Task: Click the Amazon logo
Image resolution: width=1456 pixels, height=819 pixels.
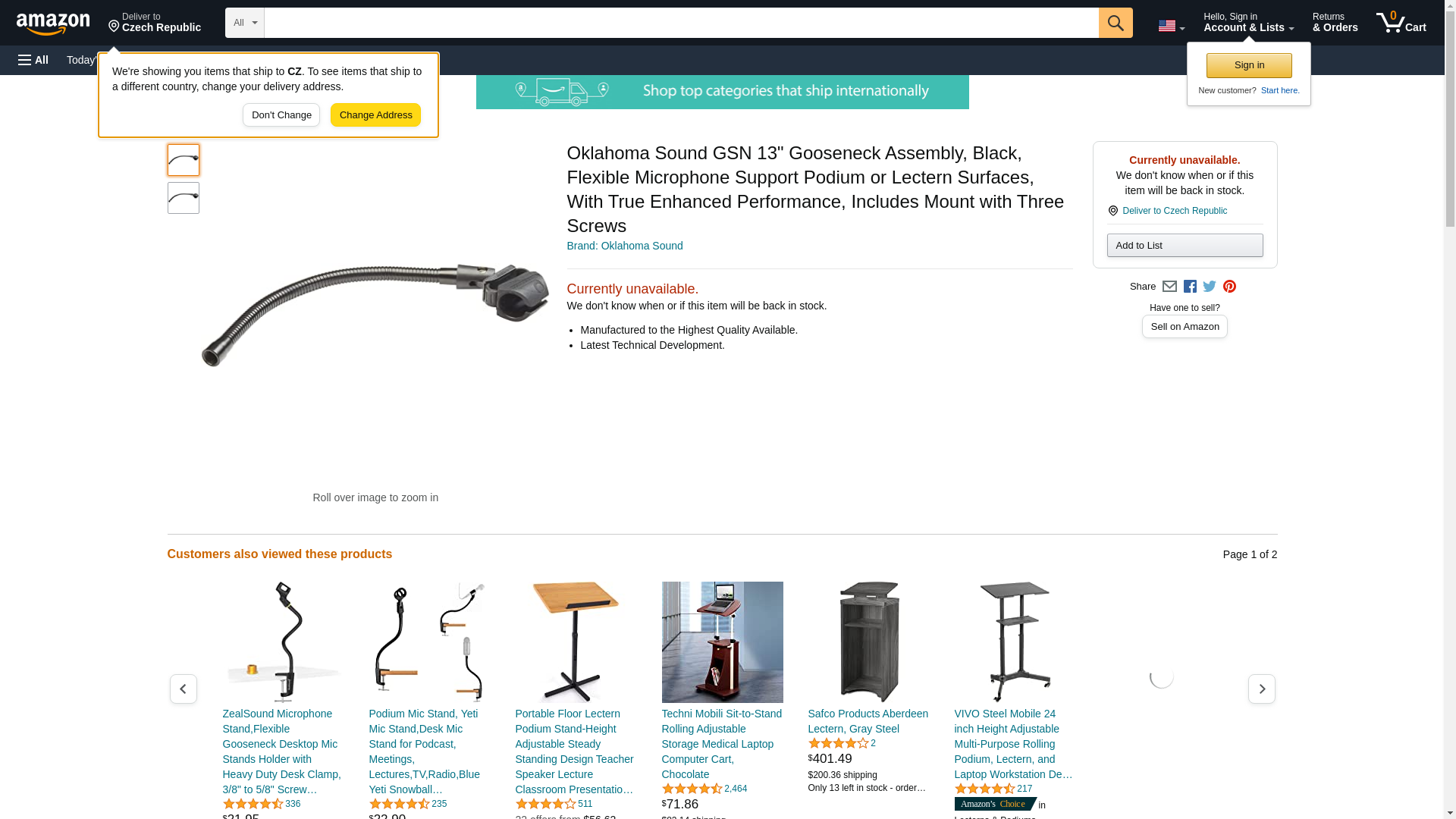Action: point(53,24)
